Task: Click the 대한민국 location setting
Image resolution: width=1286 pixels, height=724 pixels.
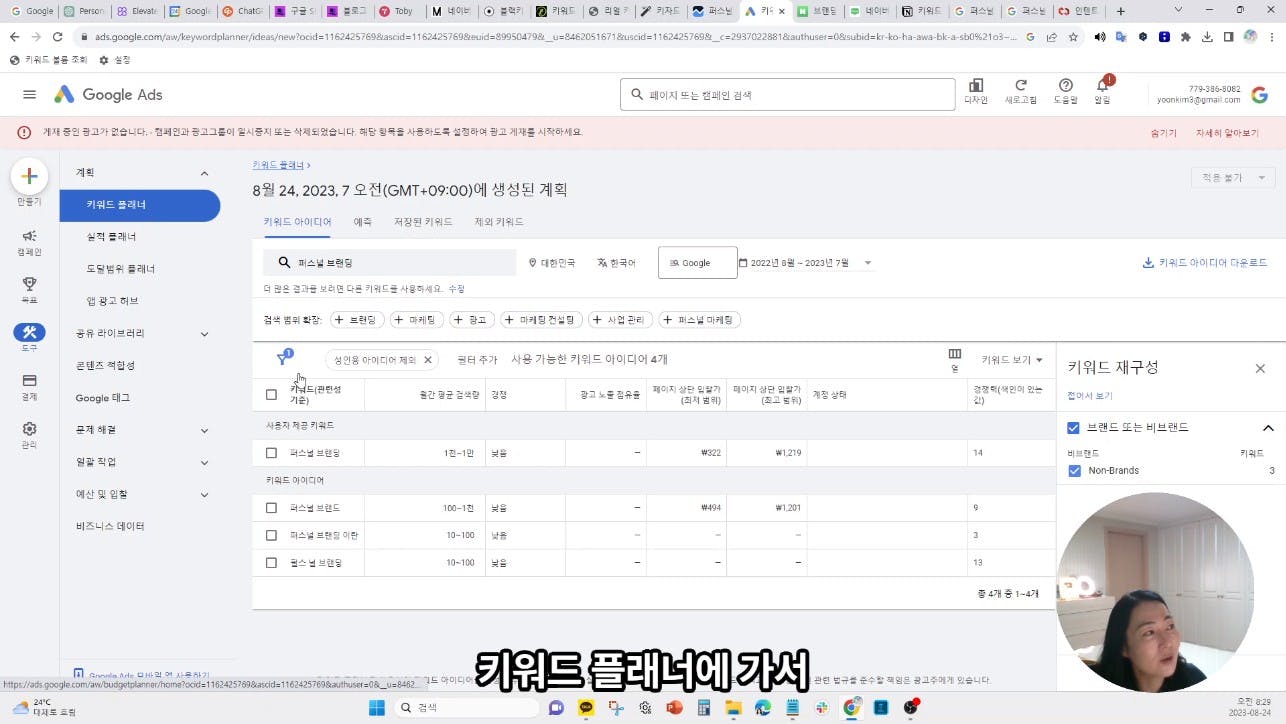Action: (x=552, y=263)
